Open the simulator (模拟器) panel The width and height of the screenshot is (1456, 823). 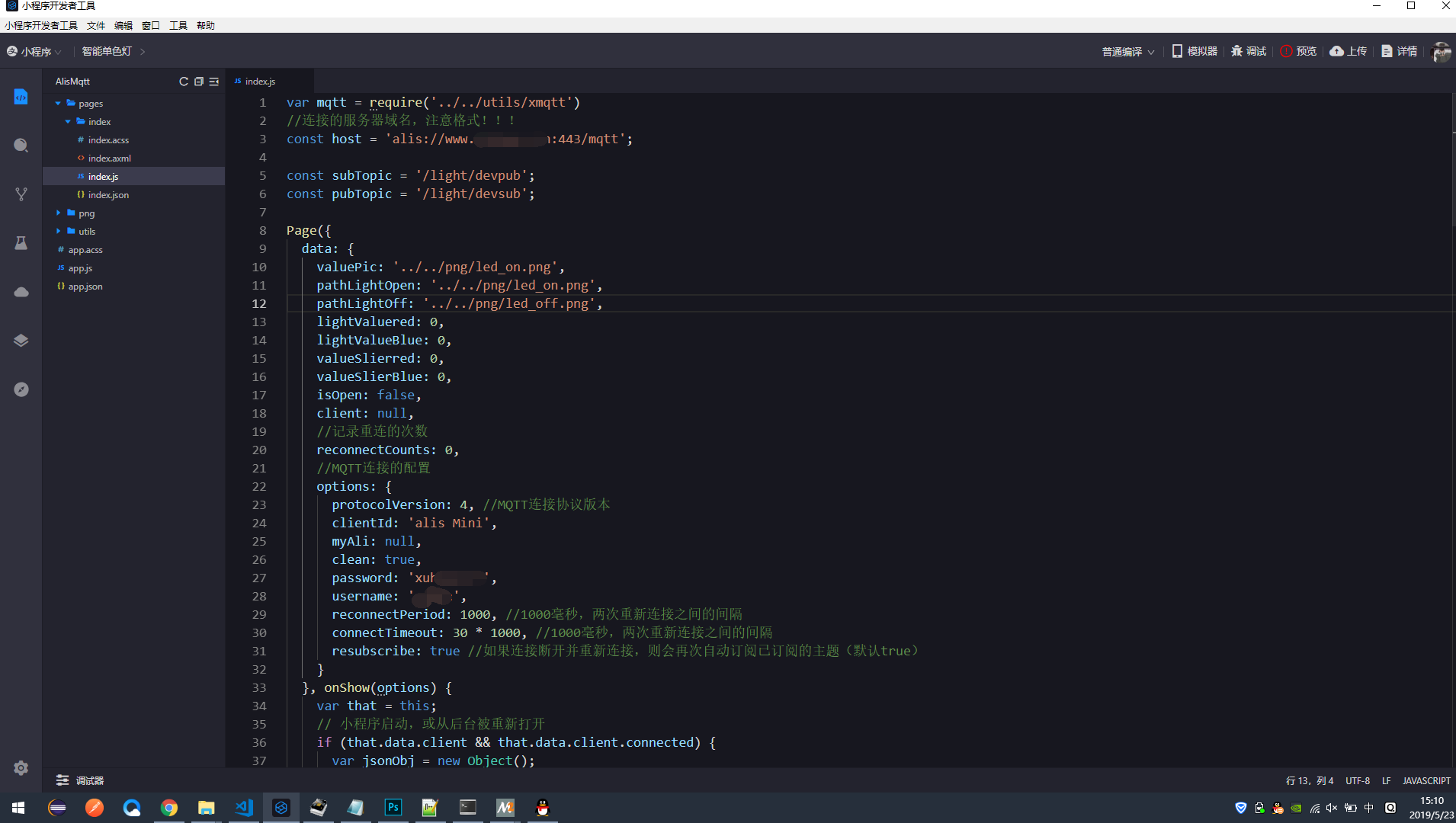(x=1195, y=51)
